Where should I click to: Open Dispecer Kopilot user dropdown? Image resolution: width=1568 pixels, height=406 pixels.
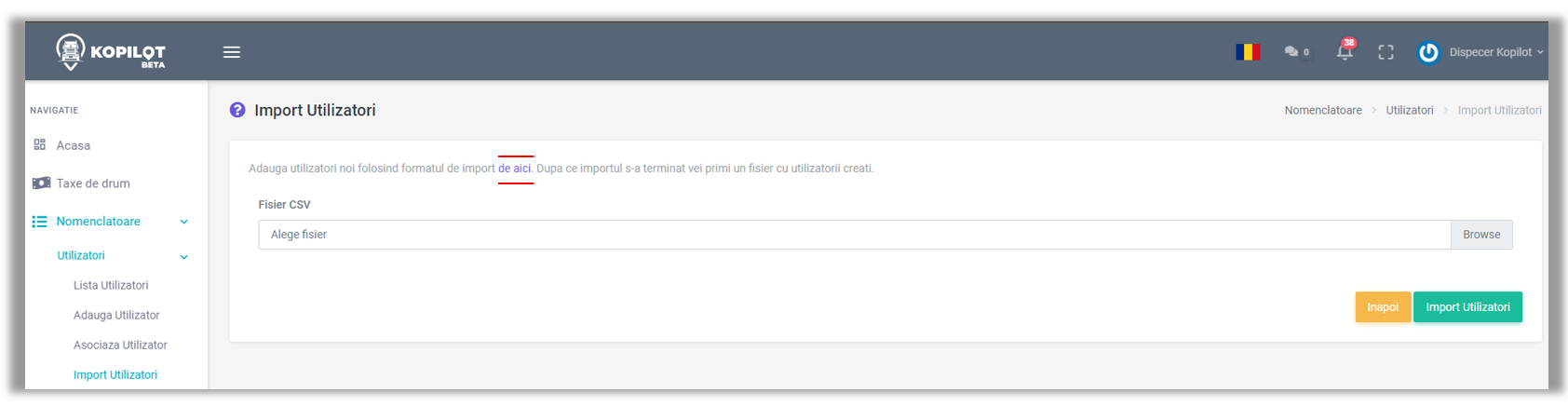click(1495, 52)
